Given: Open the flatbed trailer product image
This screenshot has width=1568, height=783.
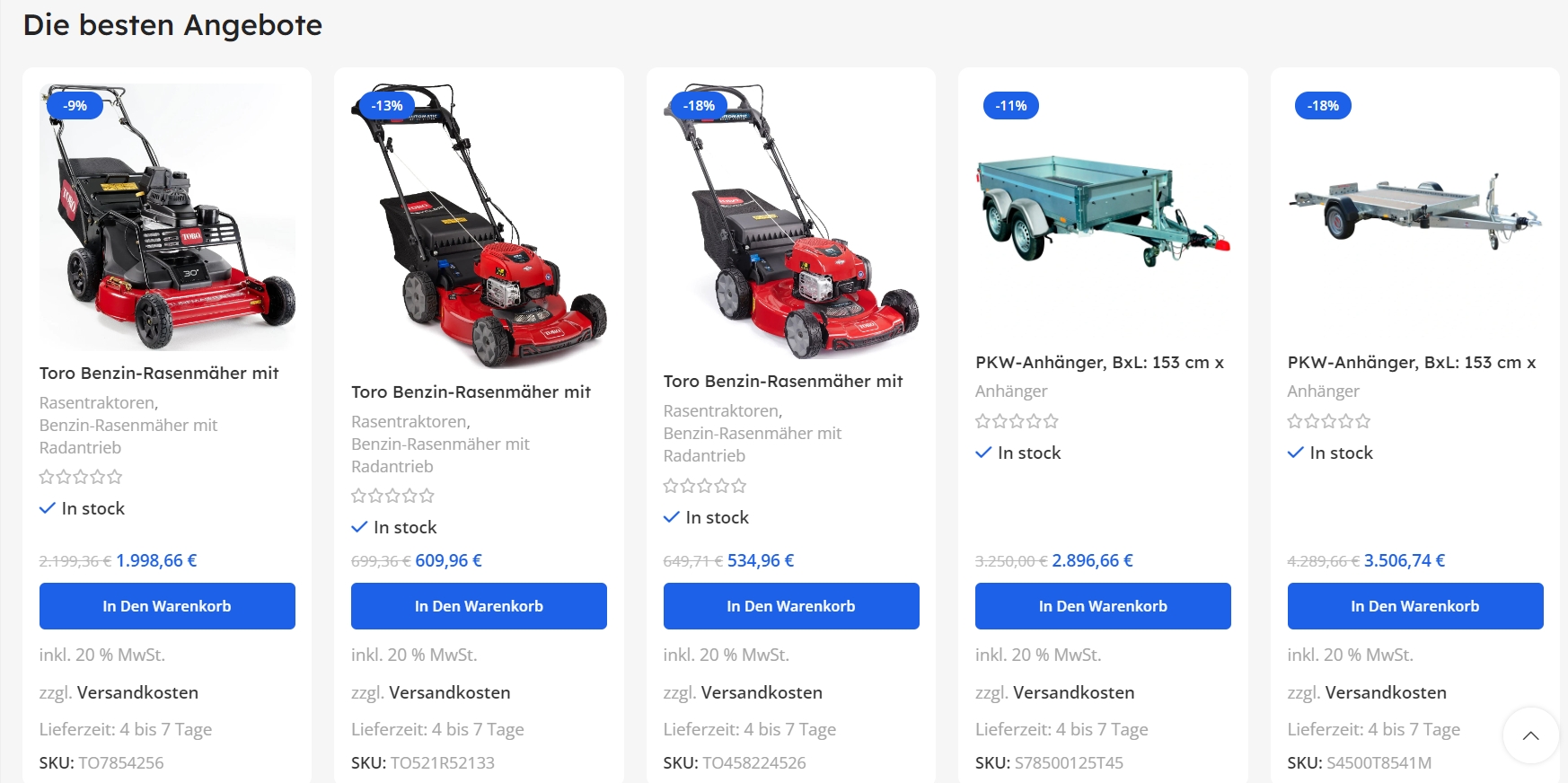Looking at the screenshot, I should coord(1415,211).
